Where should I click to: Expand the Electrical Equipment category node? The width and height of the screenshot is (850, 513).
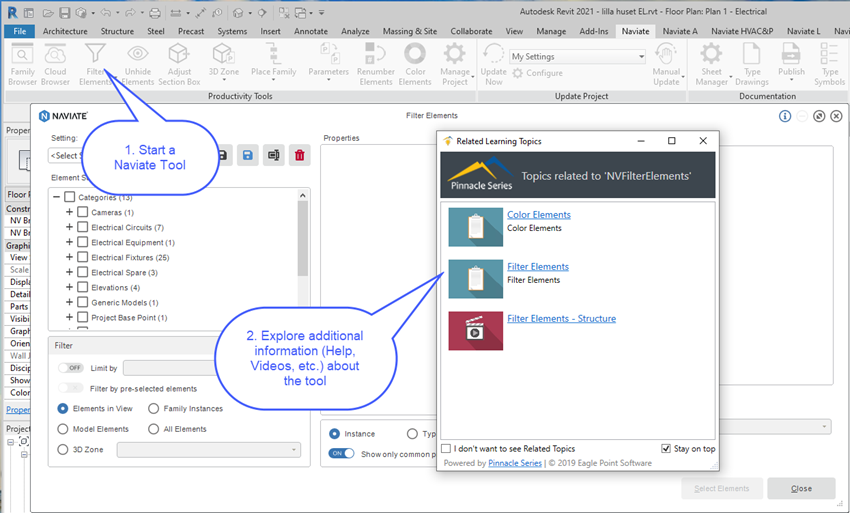click(x=69, y=242)
